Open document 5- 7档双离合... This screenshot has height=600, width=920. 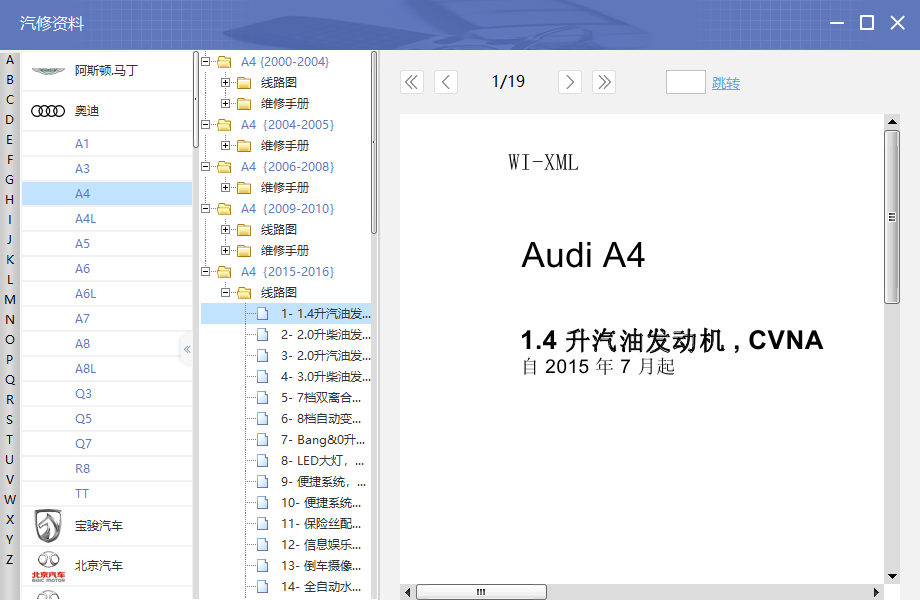tap(321, 398)
